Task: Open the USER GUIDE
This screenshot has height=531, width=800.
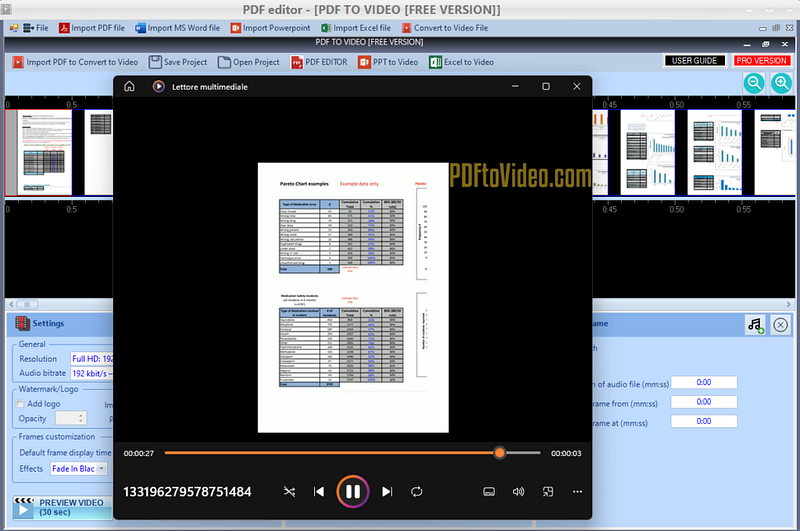Action: [694, 61]
